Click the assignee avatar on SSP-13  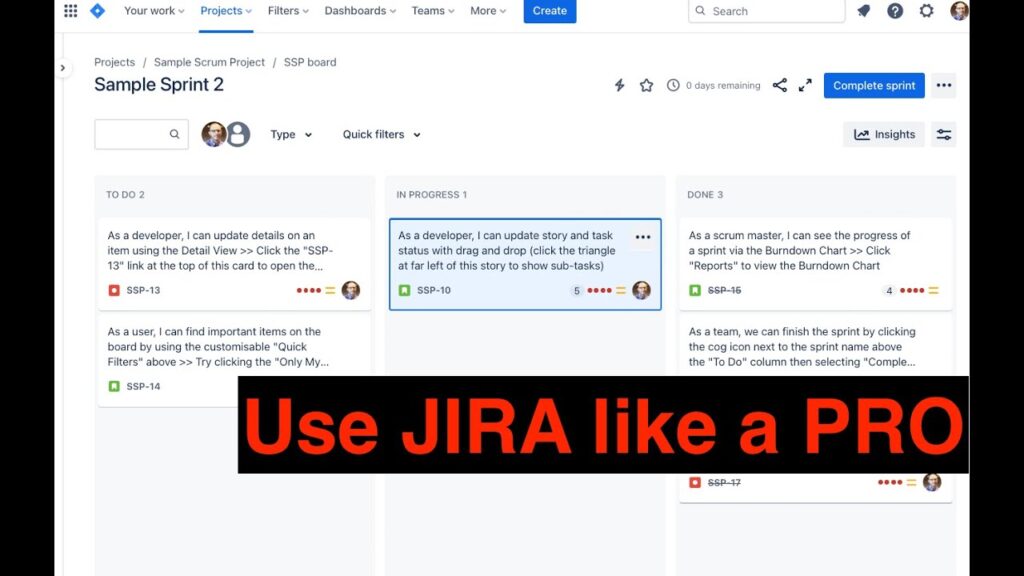pos(351,290)
